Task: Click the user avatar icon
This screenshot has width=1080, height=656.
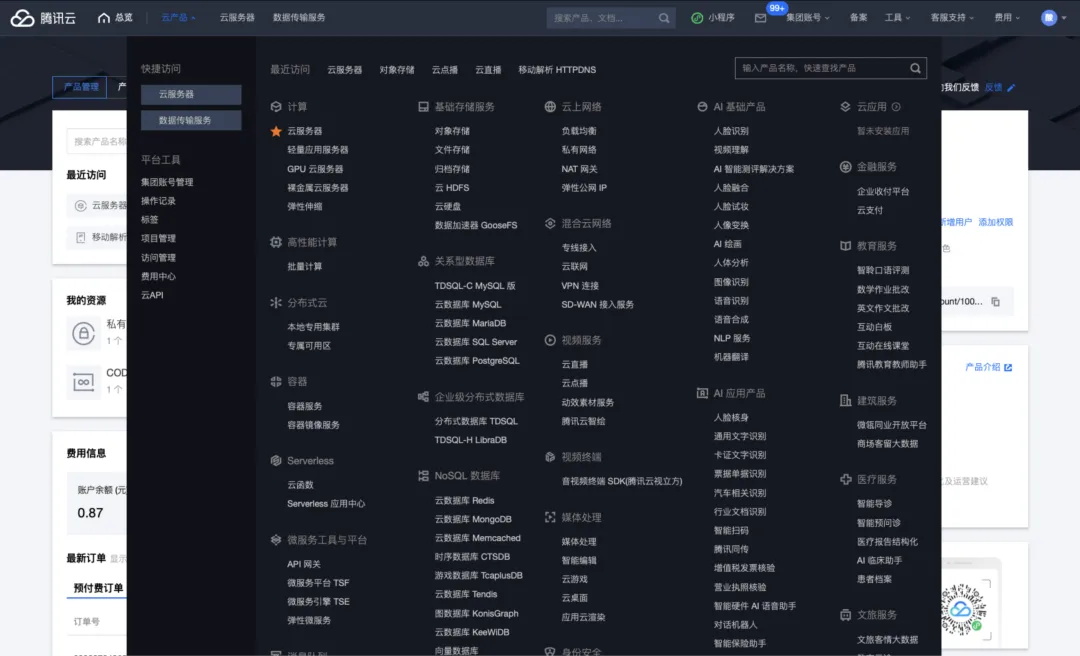Action: click(x=1048, y=18)
